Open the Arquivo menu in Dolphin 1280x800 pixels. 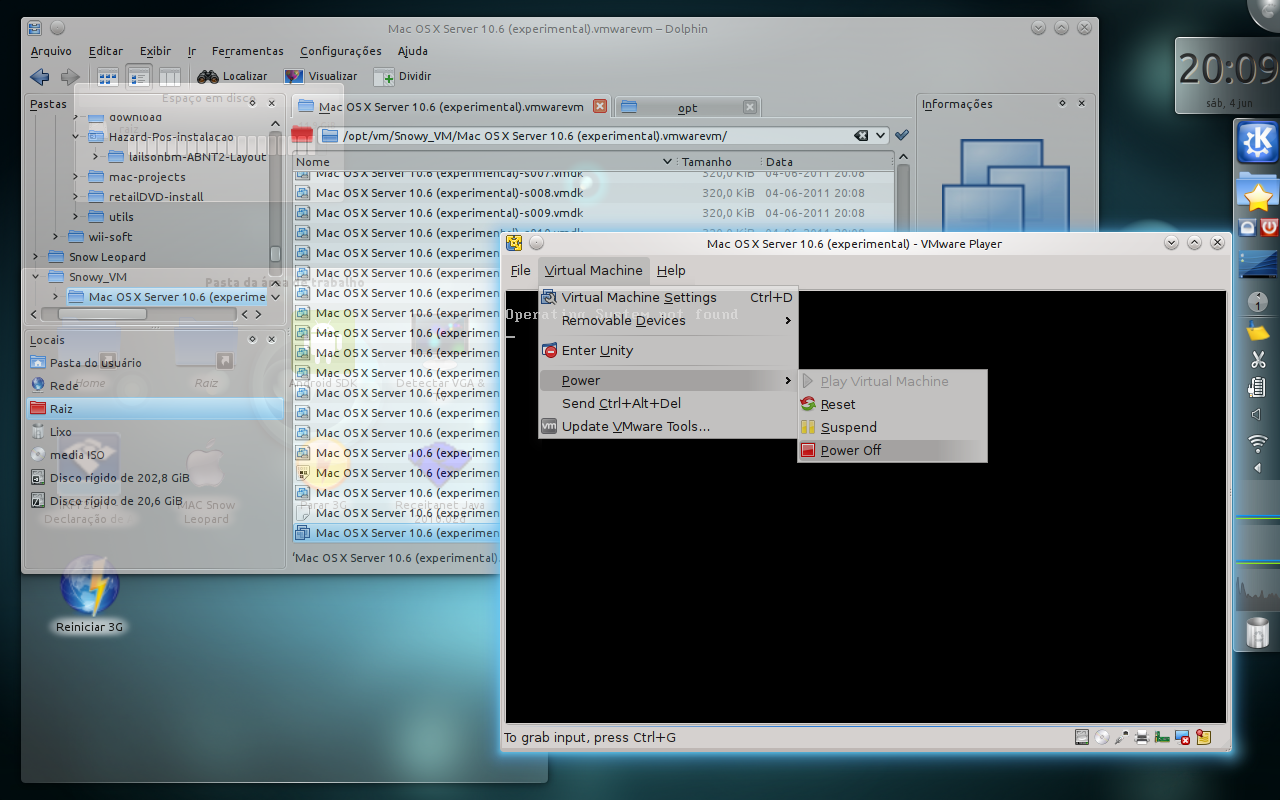tap(51, 51)
